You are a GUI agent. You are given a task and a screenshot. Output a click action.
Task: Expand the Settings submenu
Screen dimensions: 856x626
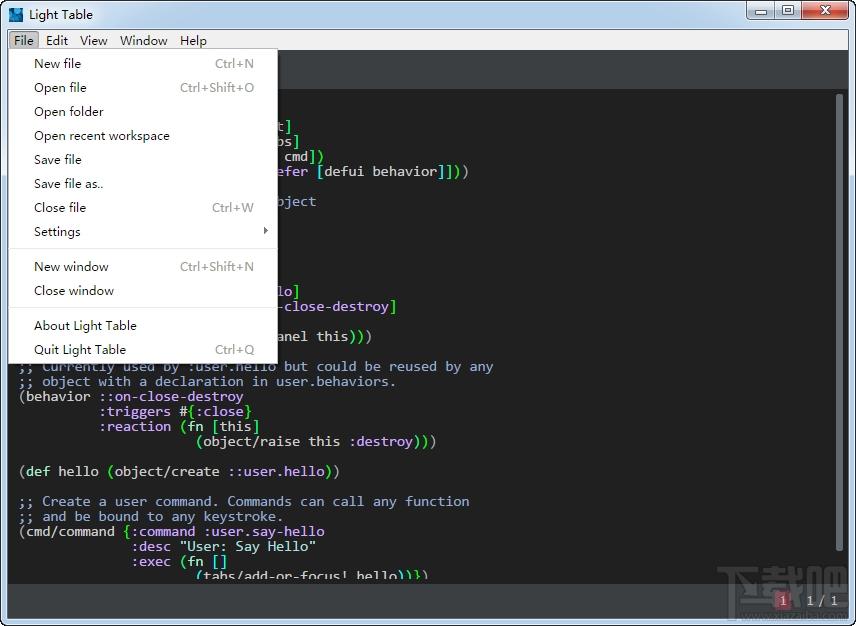(143, 232)
